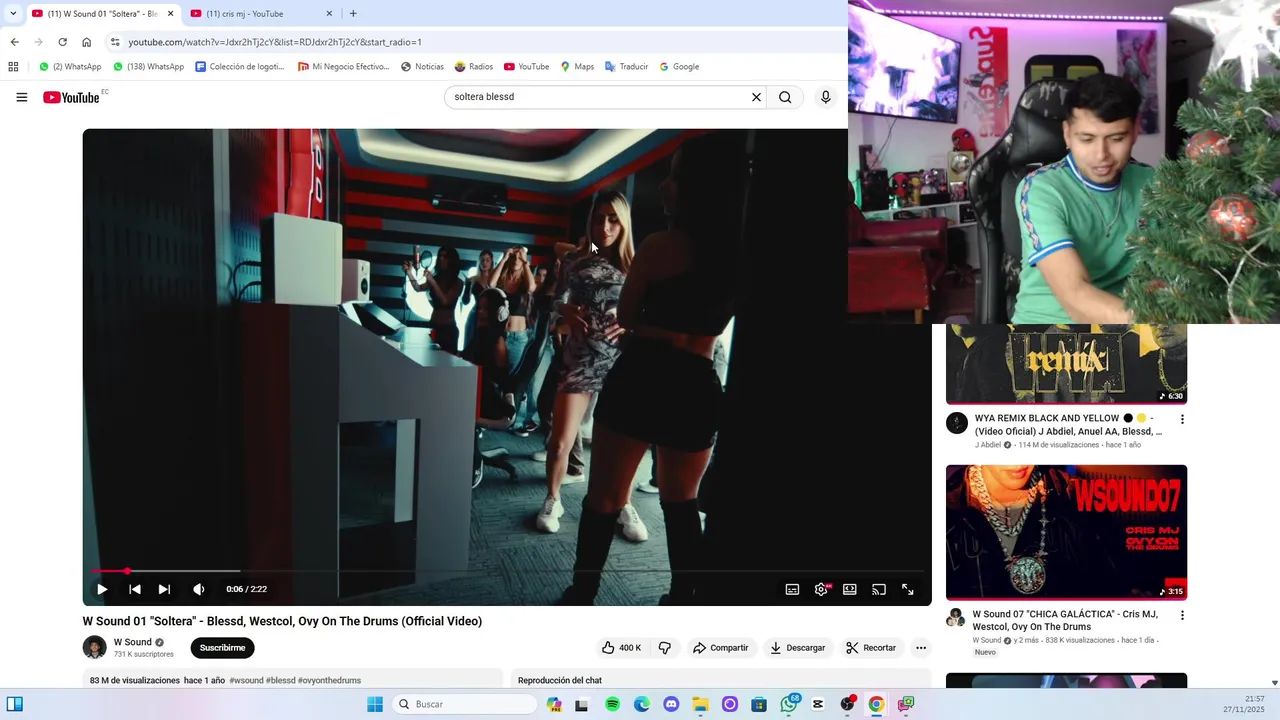The width and height of the screenshot is (1280, 720).
Task: Go to the browser home page
Action: pyautogui.click(x=86, y=42)
